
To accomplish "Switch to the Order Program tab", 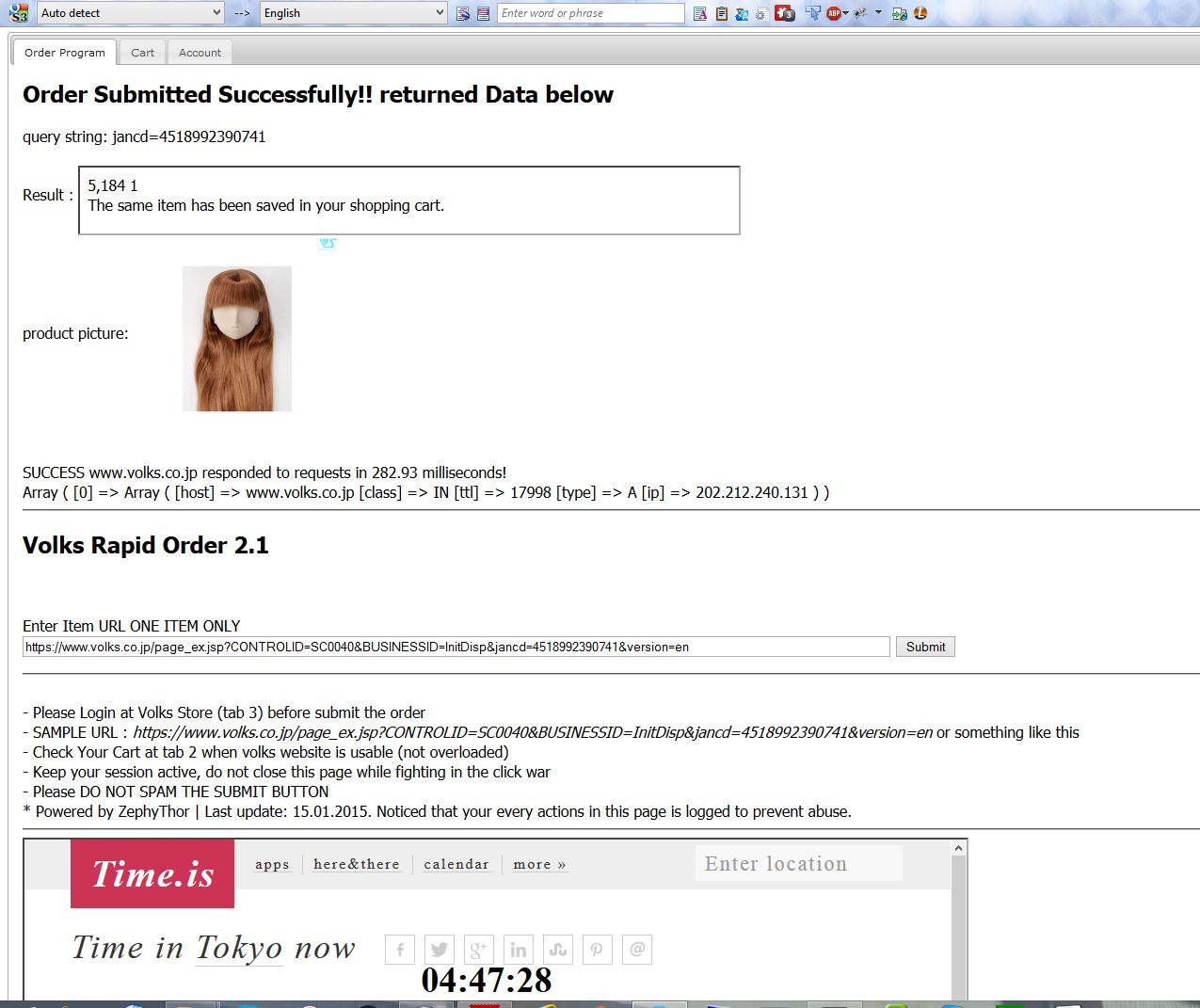I will click(x=65, y=53).
